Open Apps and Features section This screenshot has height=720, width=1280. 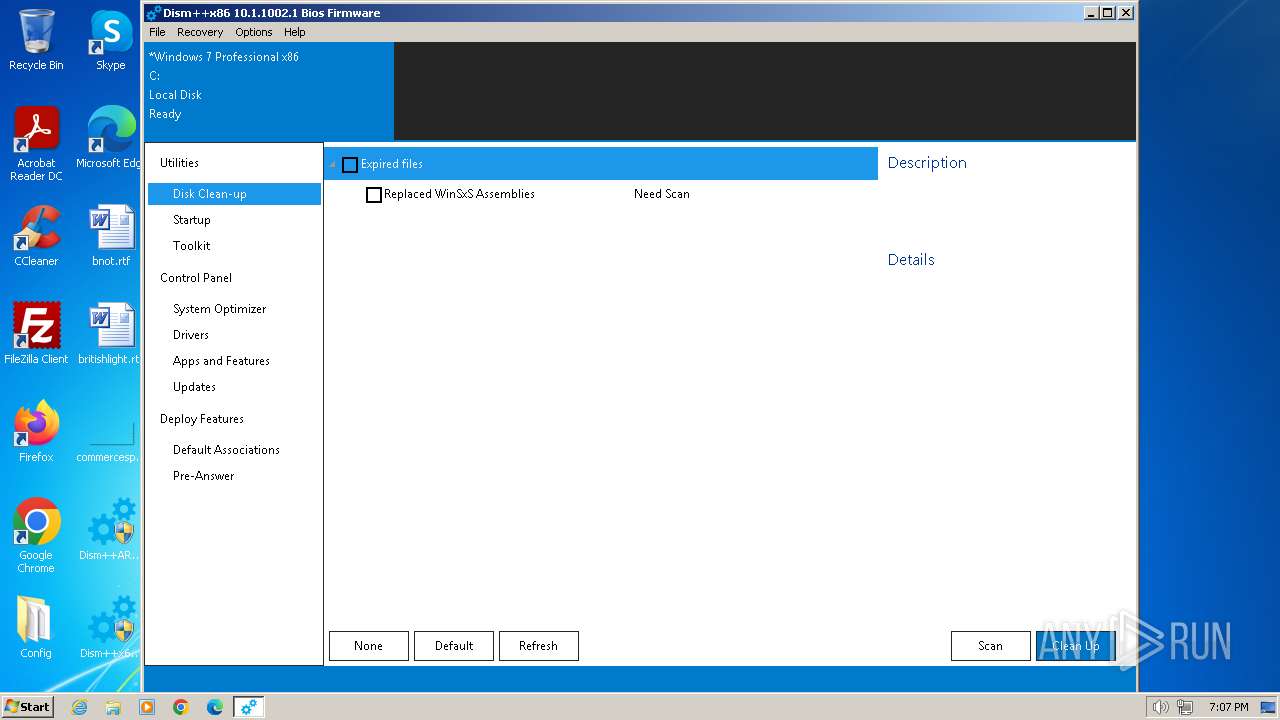click(x=234, y=361)
